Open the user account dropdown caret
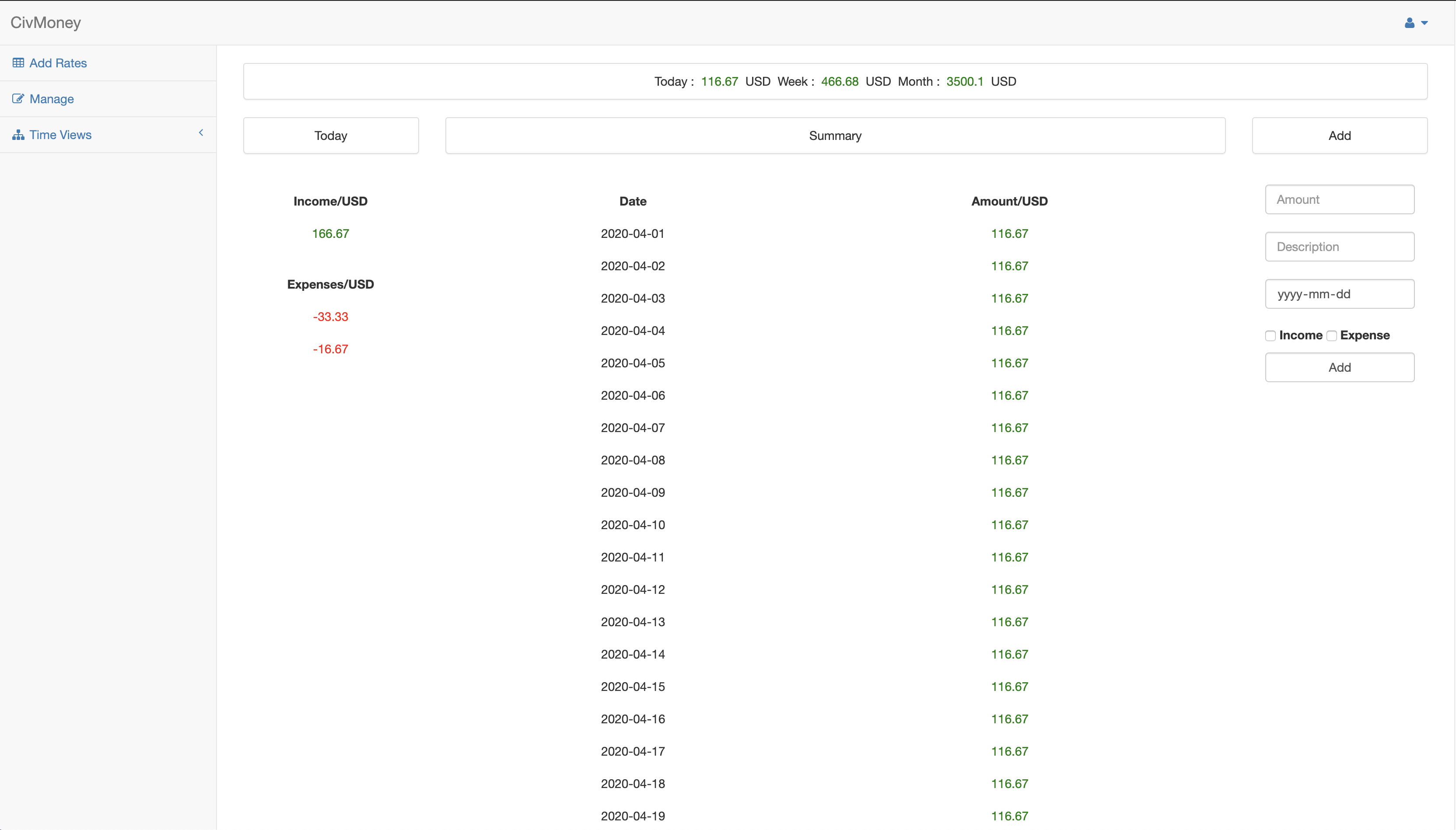1456x830 pixels. tap(1424, 23)
